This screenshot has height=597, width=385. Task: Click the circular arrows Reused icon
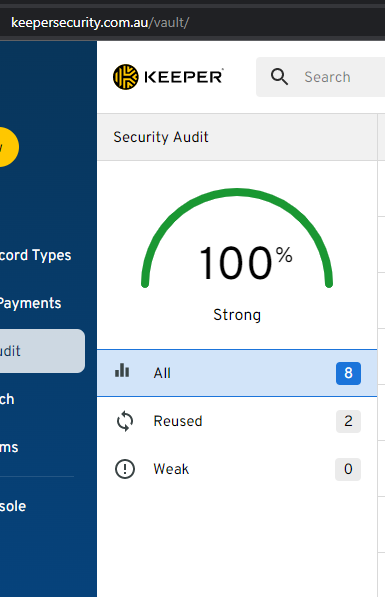(x=125, y=421)
